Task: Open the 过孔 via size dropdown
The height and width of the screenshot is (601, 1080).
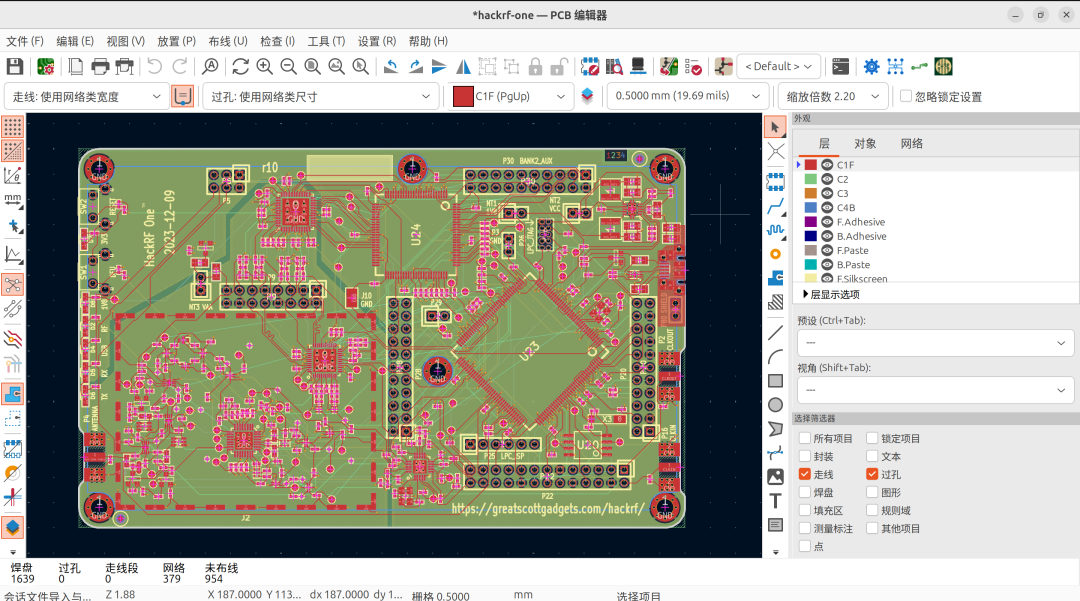Action: click(320, 96)
